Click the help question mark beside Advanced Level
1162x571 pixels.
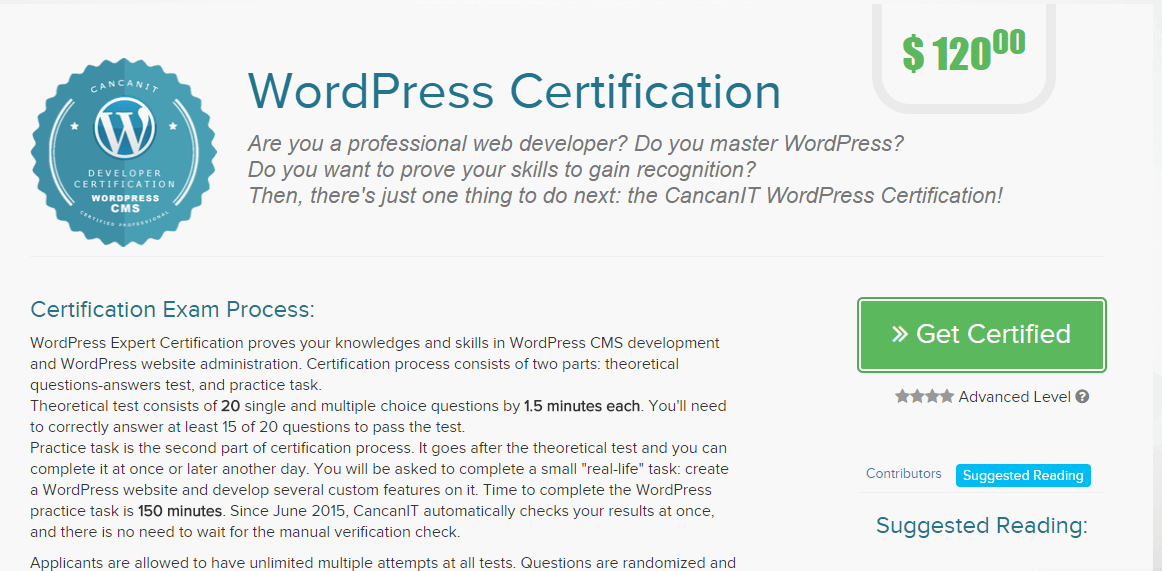1082,397
